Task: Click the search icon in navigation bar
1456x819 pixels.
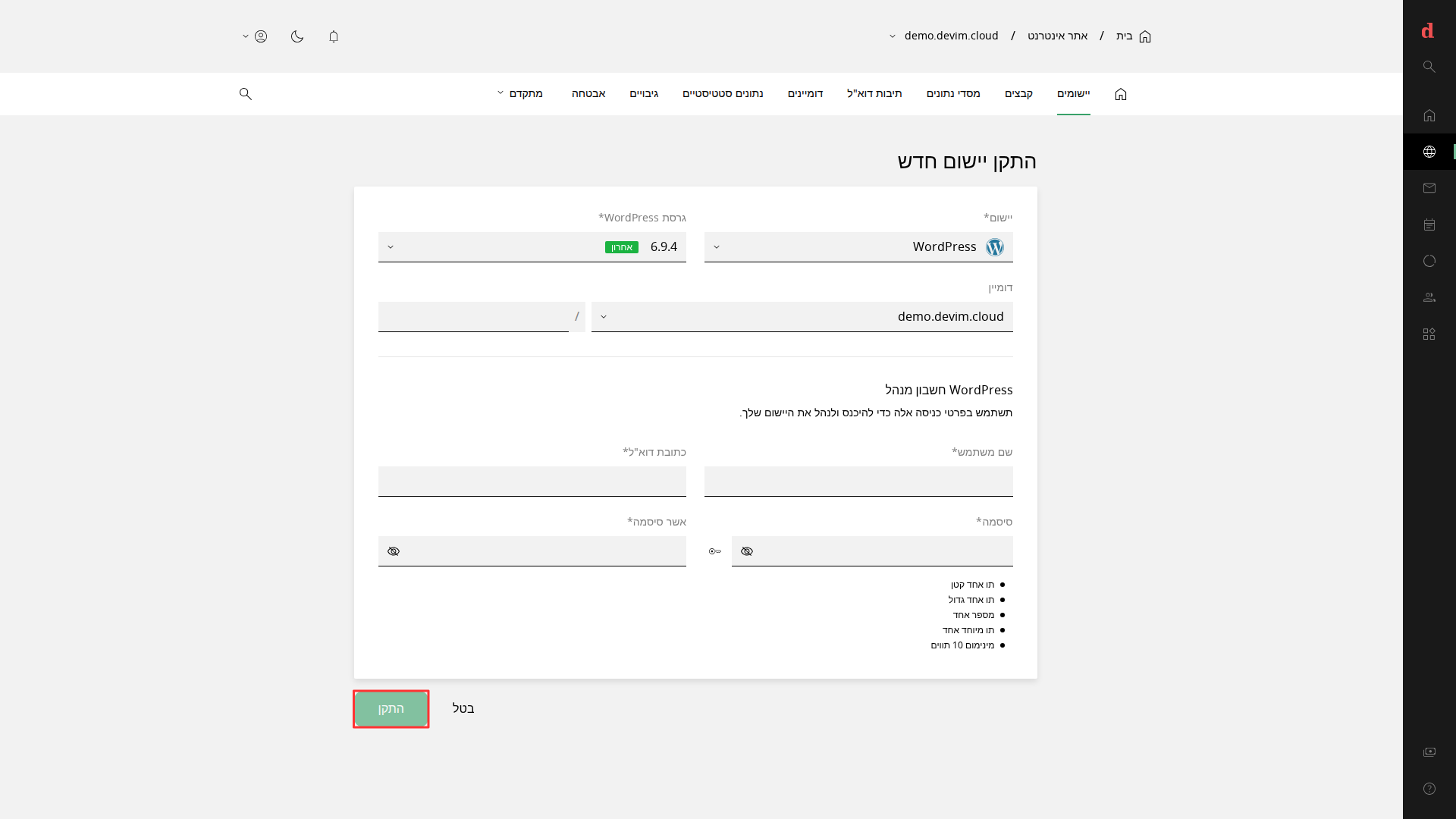Action: [246, 93]
